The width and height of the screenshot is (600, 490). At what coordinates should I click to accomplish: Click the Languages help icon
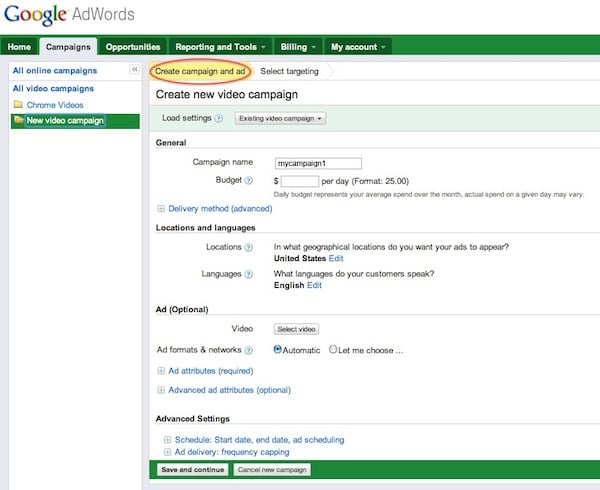tap(249, 274)
